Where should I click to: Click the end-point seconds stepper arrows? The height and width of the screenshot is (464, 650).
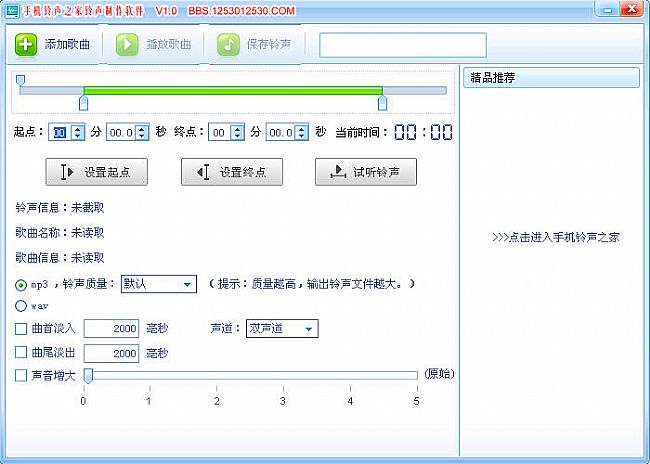(301, 132)
